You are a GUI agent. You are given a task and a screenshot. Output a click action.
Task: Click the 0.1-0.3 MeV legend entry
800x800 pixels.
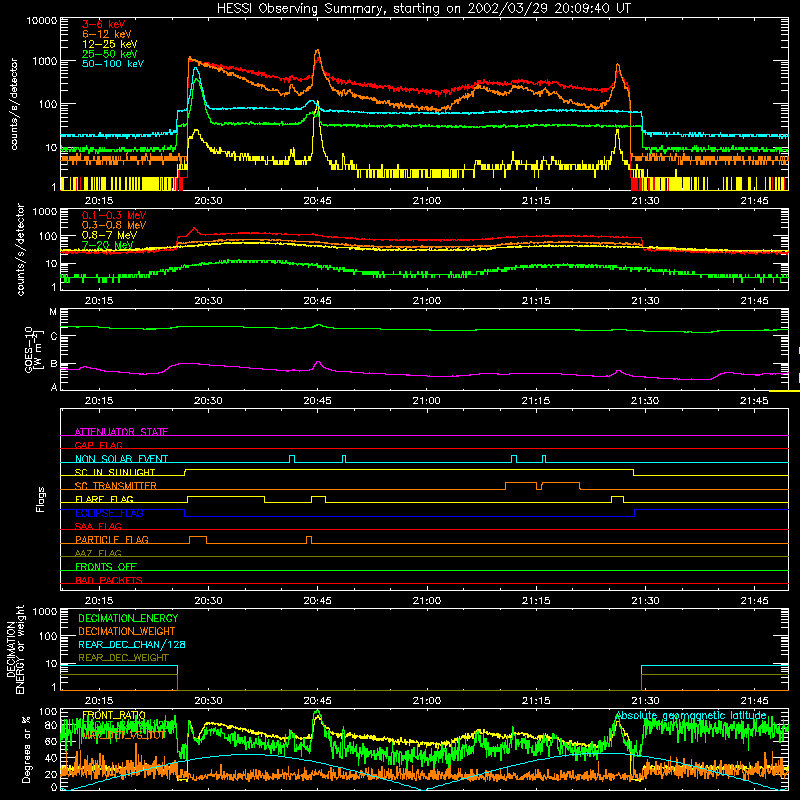tap(114, 215)
